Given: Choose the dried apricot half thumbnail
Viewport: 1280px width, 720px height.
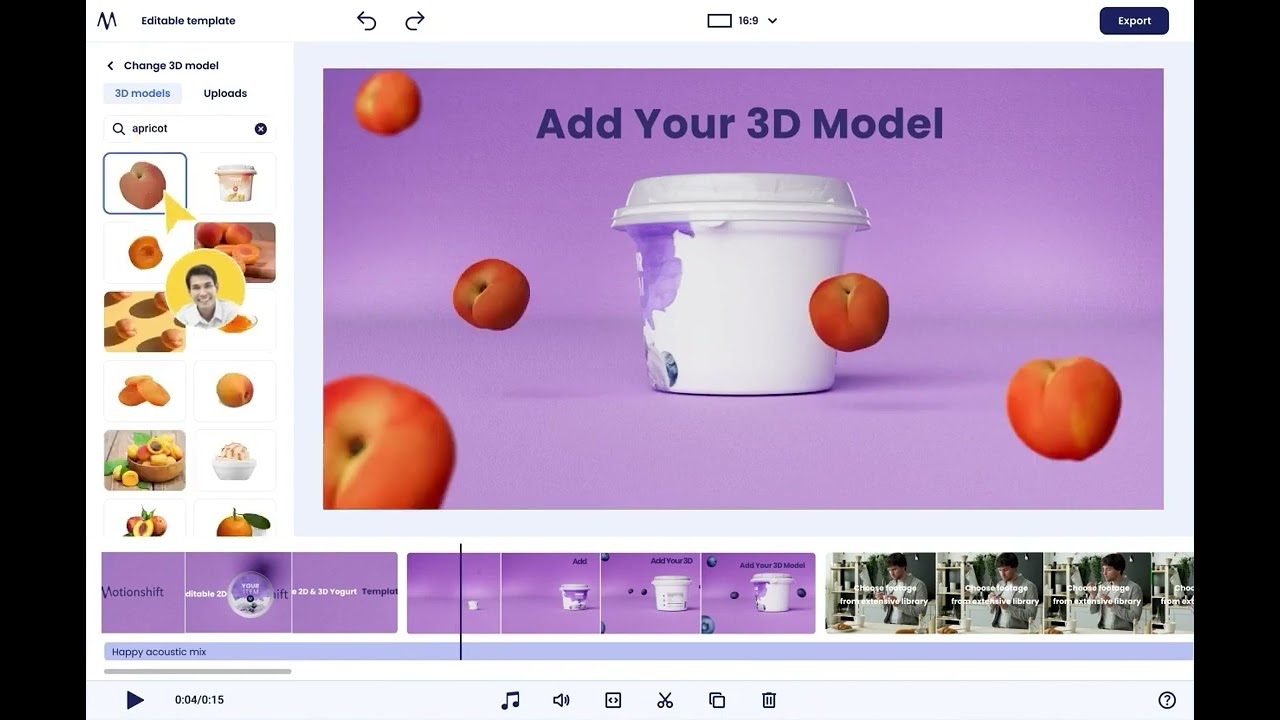Looking at the screenshot, I should [145, 252].
